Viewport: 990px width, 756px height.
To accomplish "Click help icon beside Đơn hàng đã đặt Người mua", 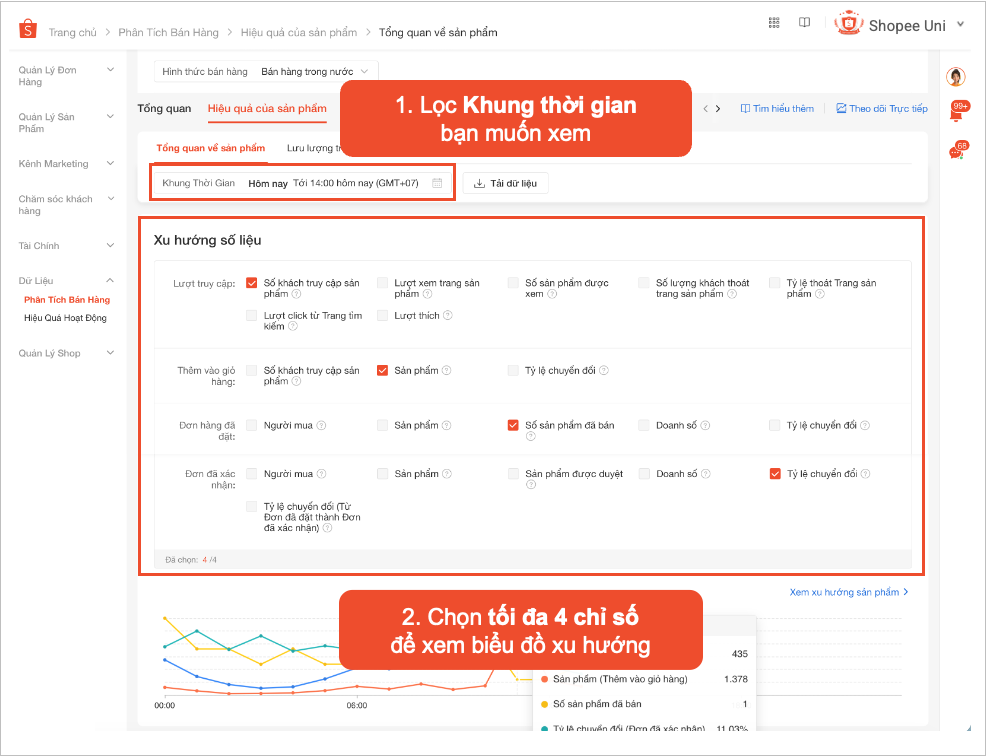I will coord(321,426).
